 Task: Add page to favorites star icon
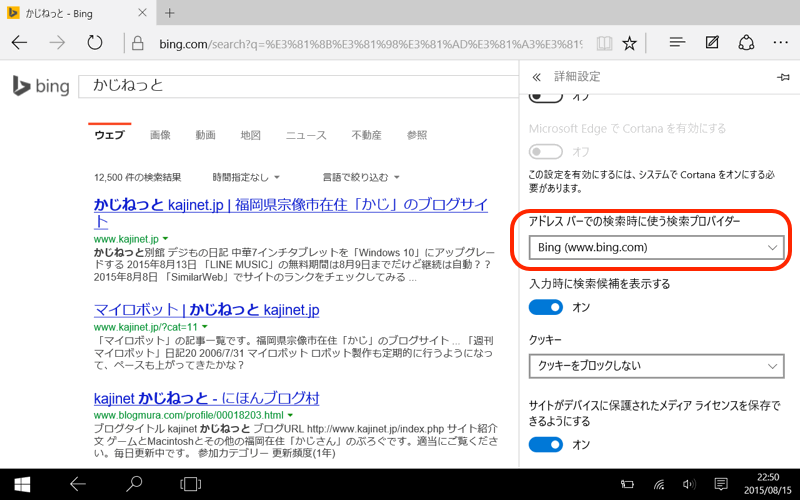pyautogui.click(x=630, y=44)
